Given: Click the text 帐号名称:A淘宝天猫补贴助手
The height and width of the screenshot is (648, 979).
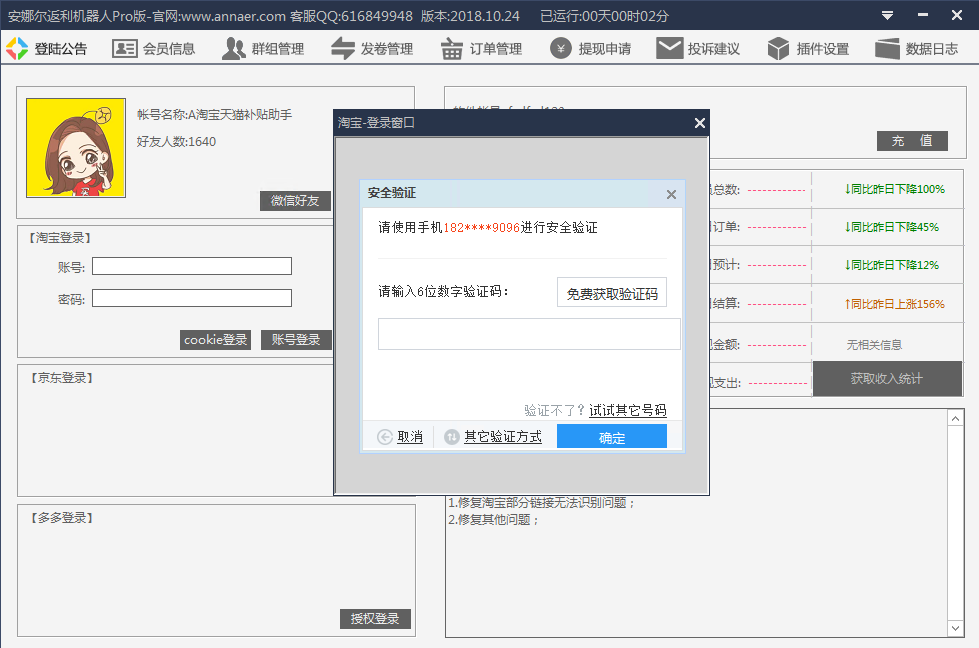Looking at the screenshot, I should [214, 114].
